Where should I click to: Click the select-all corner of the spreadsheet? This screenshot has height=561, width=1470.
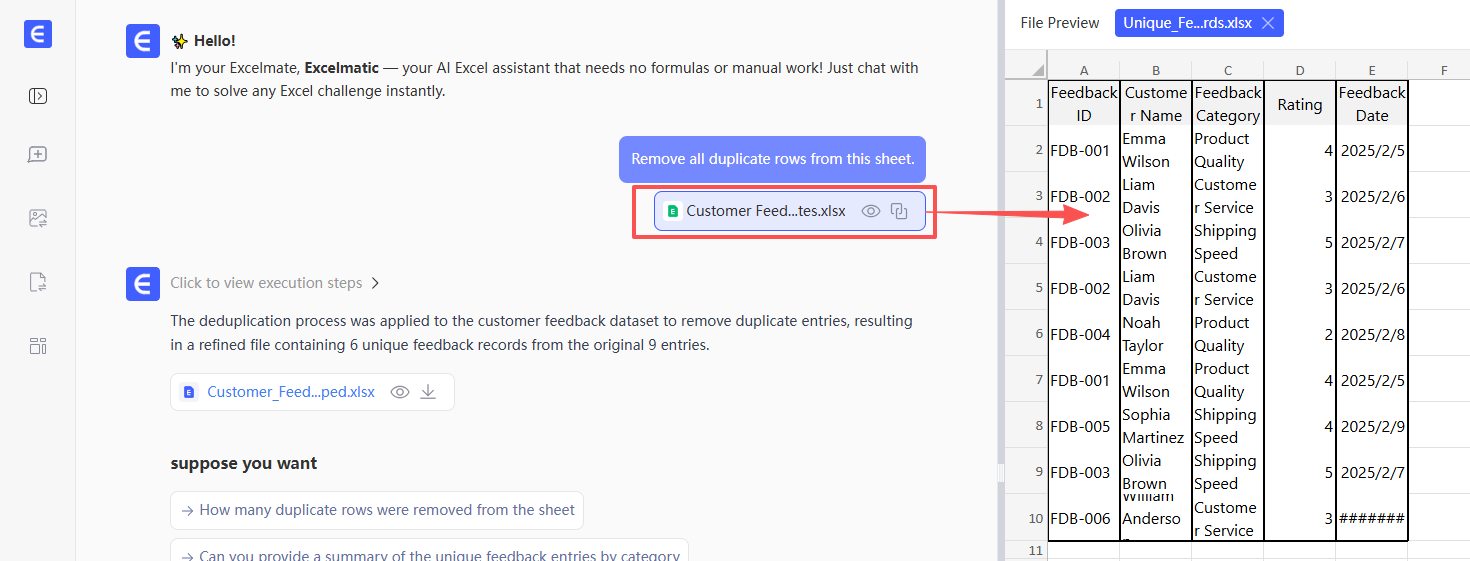tap(1025, 70)
